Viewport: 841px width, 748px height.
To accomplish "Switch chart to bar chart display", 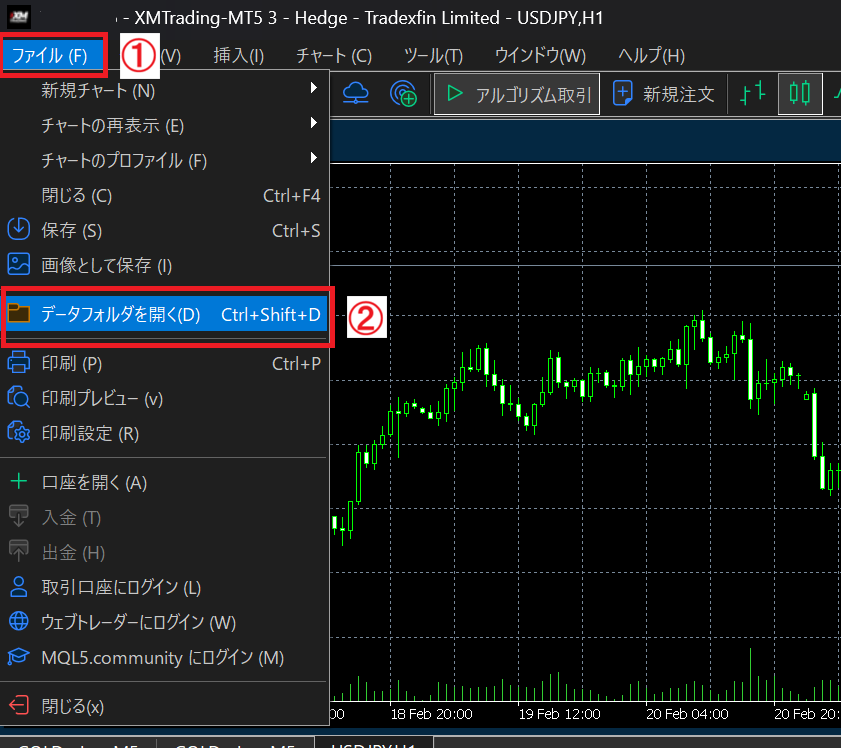I will pos(752,93).
